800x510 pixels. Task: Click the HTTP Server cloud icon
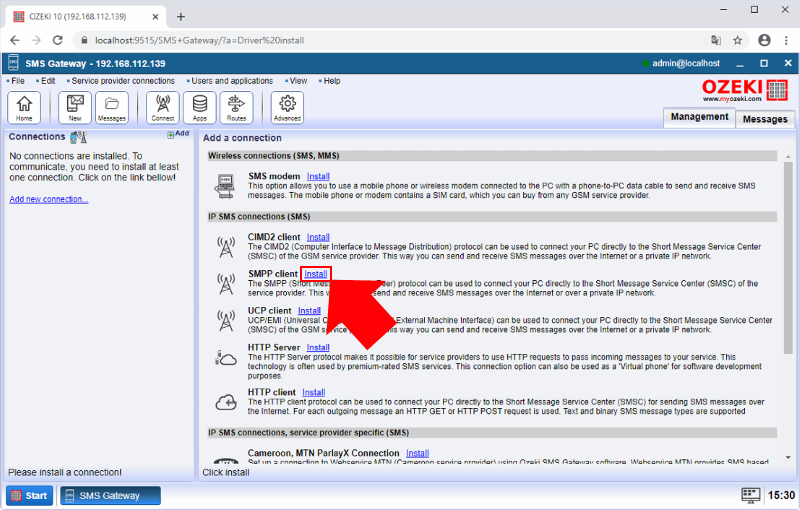pos(226,358)
